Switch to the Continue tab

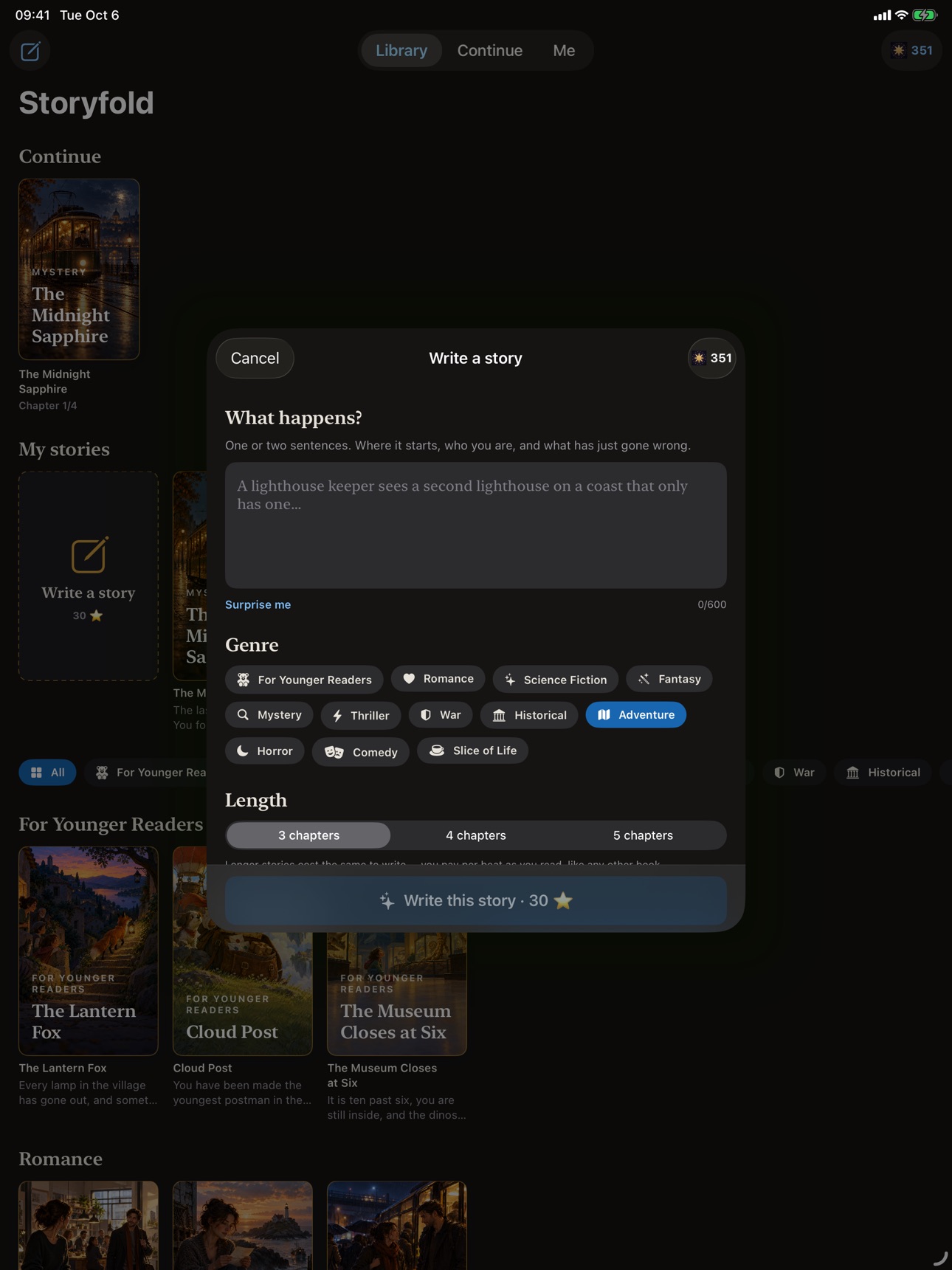click(x=489, y=50)
